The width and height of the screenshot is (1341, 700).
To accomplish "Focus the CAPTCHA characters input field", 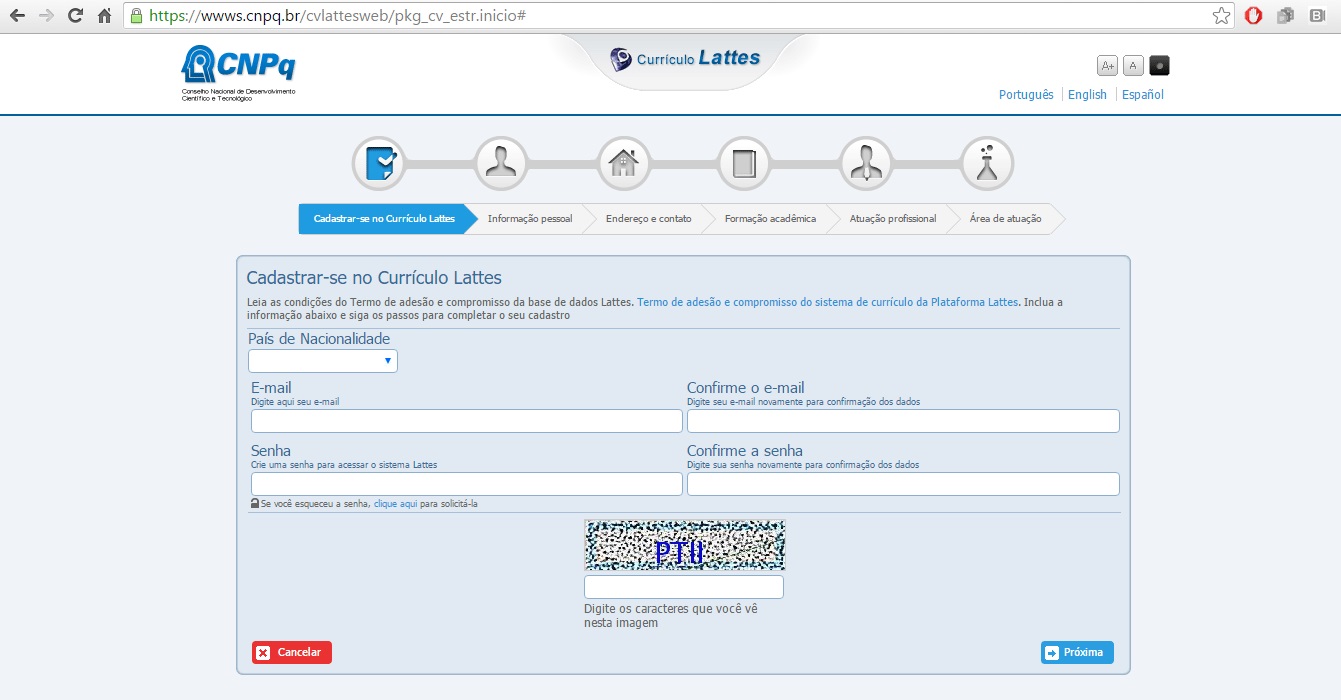I will (x=684, y=587).
